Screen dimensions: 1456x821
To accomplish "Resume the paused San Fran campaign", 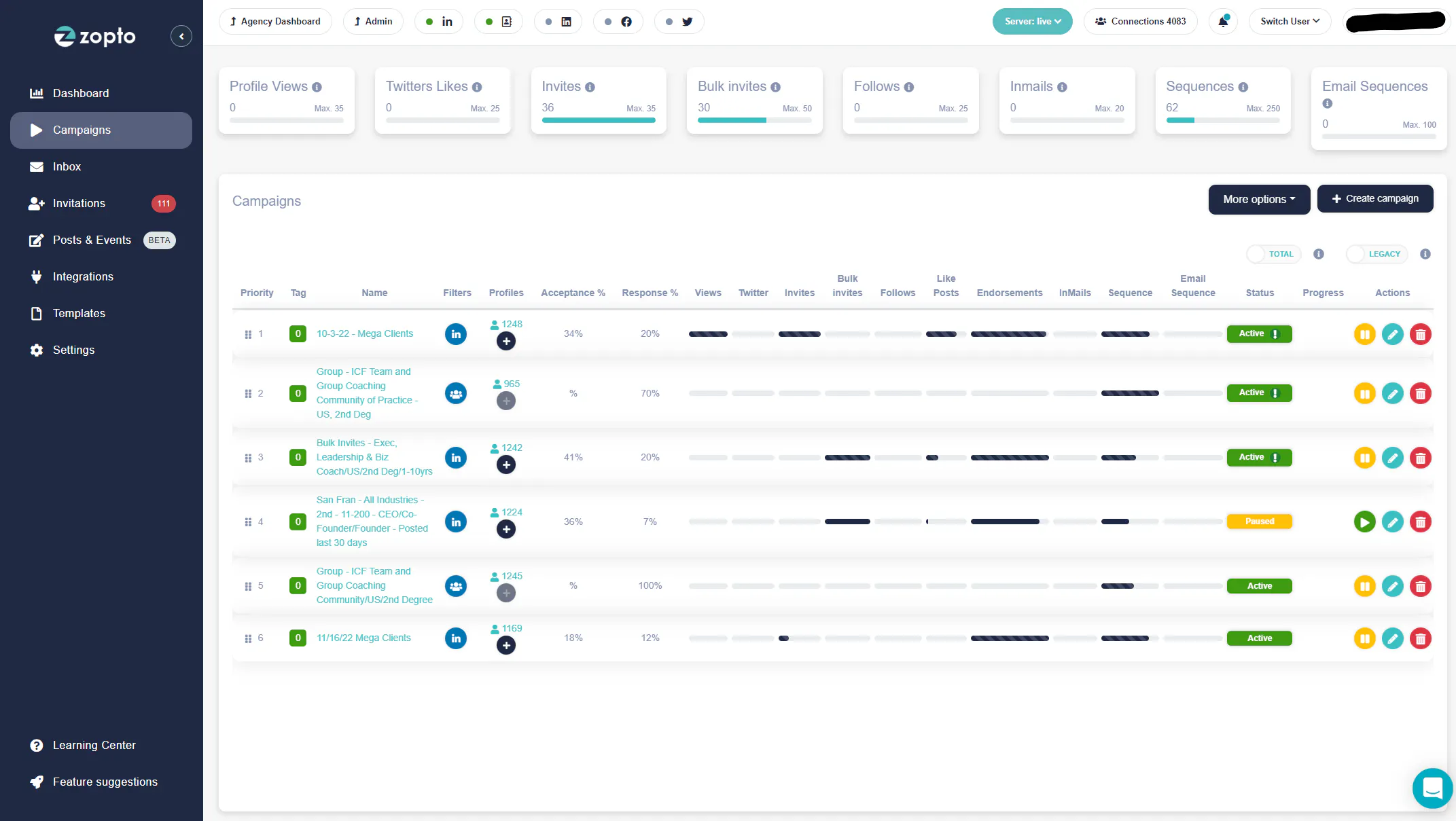I will point(1364,522).
